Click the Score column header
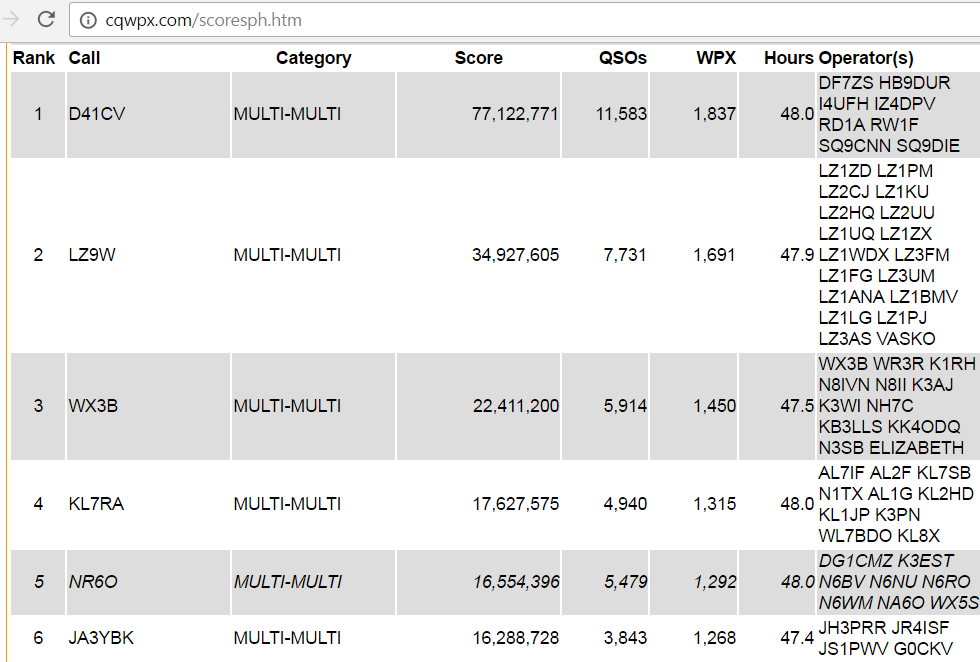The image size is (980, 662). point(478,58)
